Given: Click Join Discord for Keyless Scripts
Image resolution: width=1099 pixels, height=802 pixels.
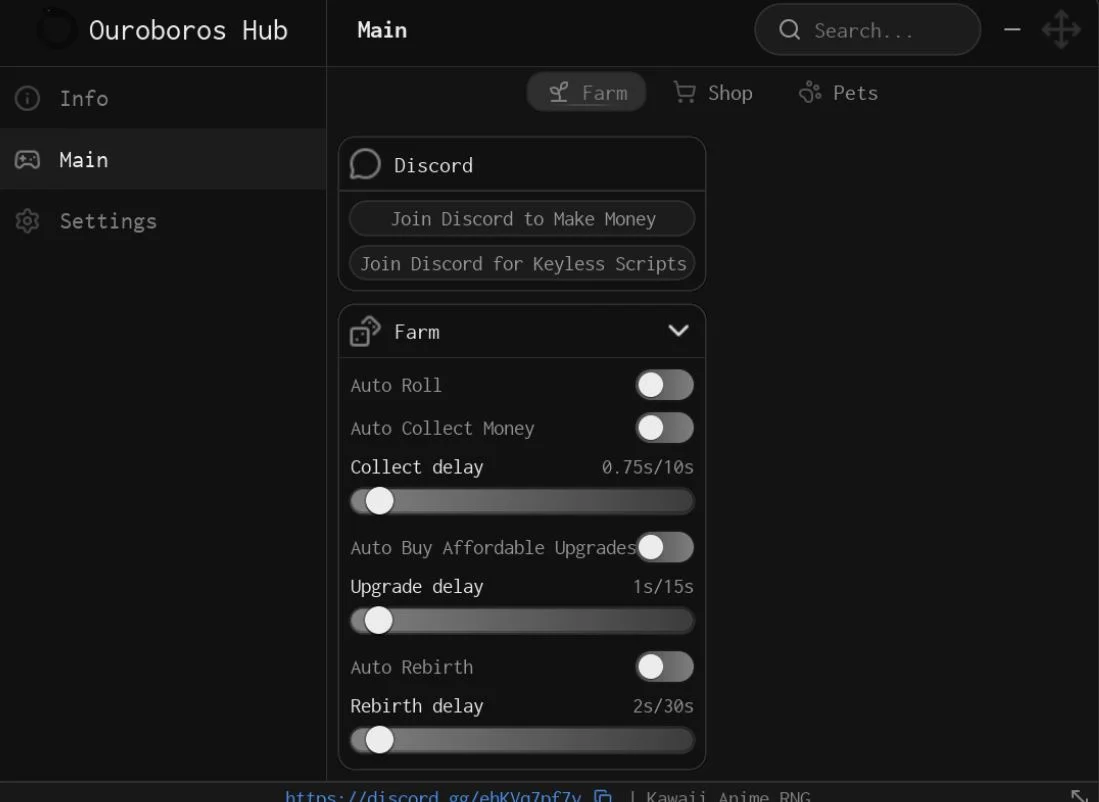Looking at the screenshot, I should click(522, 264).
